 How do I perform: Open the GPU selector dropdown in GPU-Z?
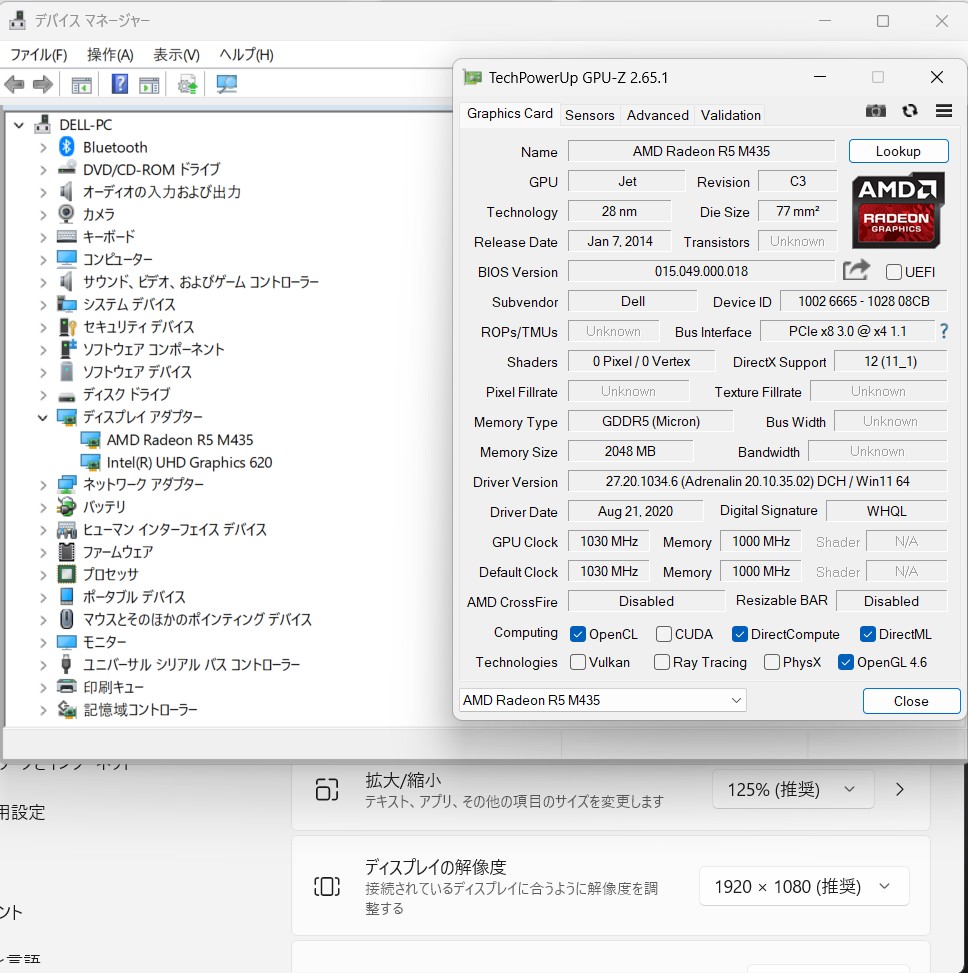pyautogui.click(x=603, y=700)
